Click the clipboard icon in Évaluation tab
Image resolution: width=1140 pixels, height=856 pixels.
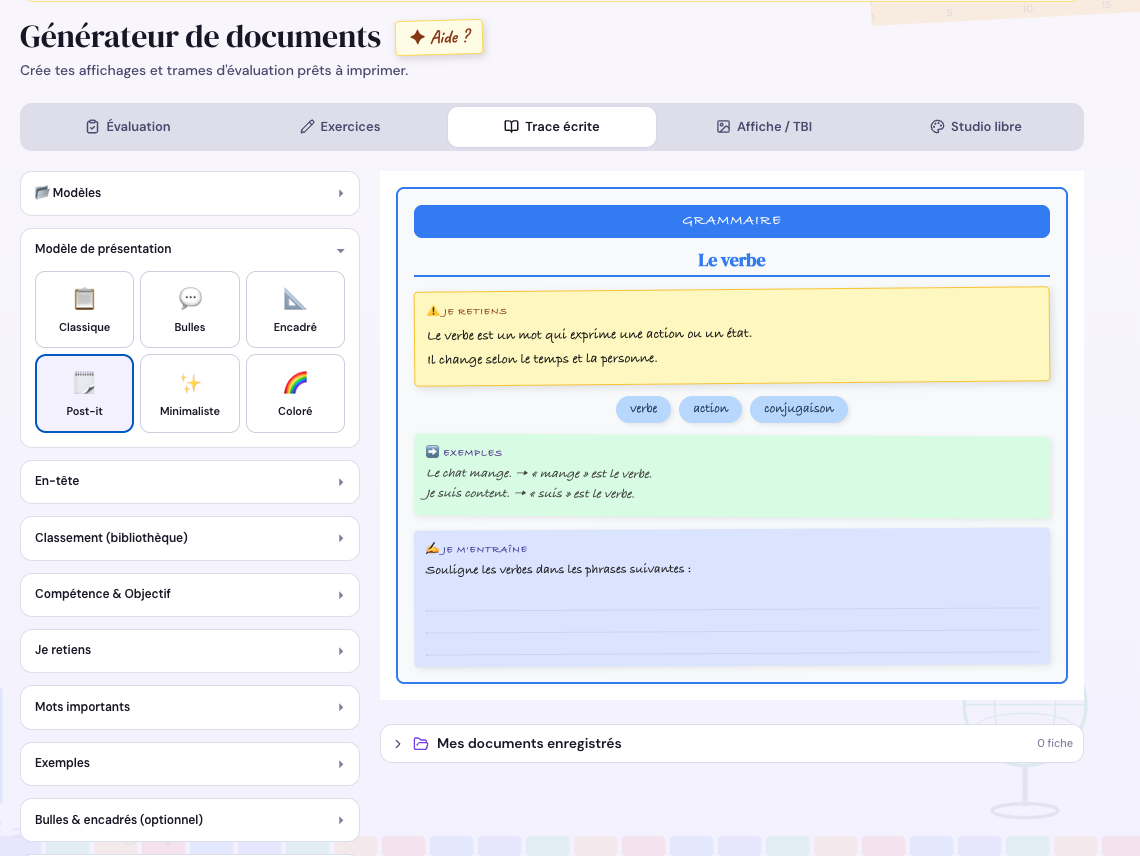(92, 127)
